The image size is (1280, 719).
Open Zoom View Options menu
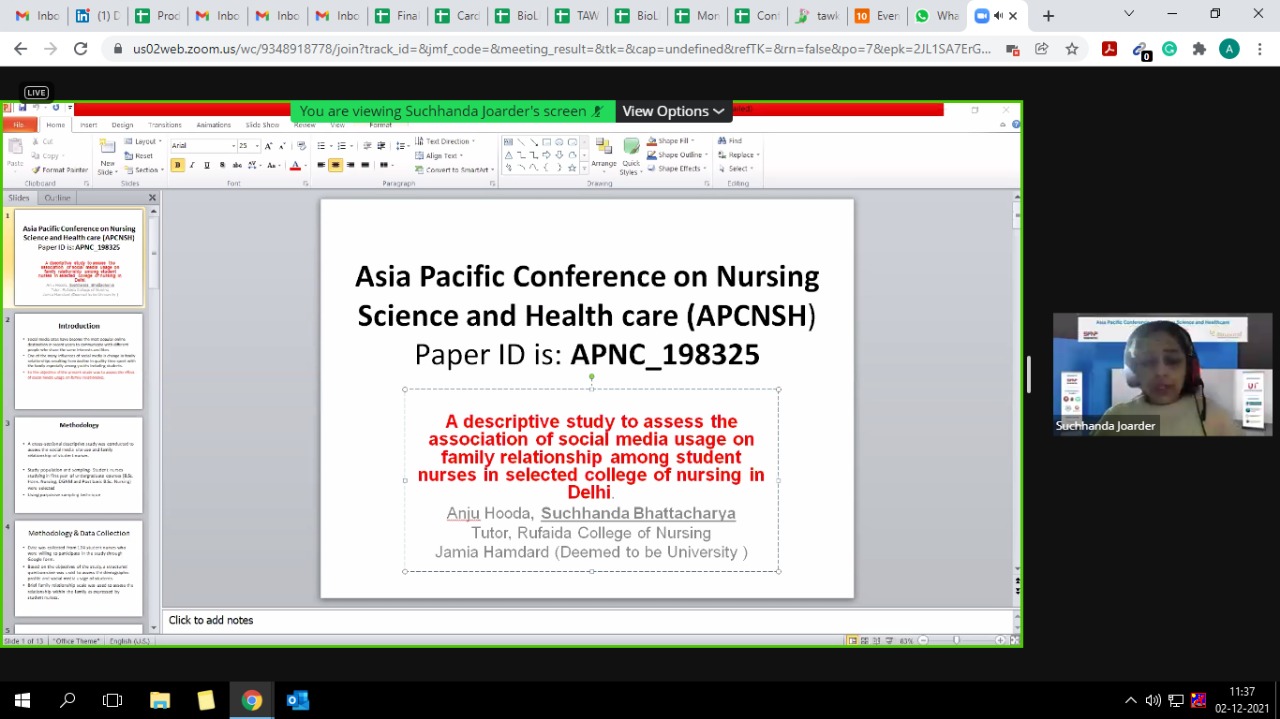(672, 111)
